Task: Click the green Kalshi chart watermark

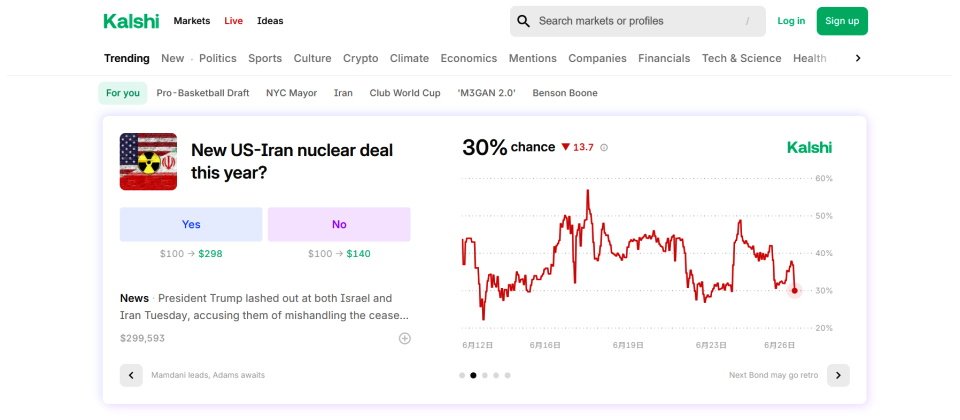Action: (809, 148)
